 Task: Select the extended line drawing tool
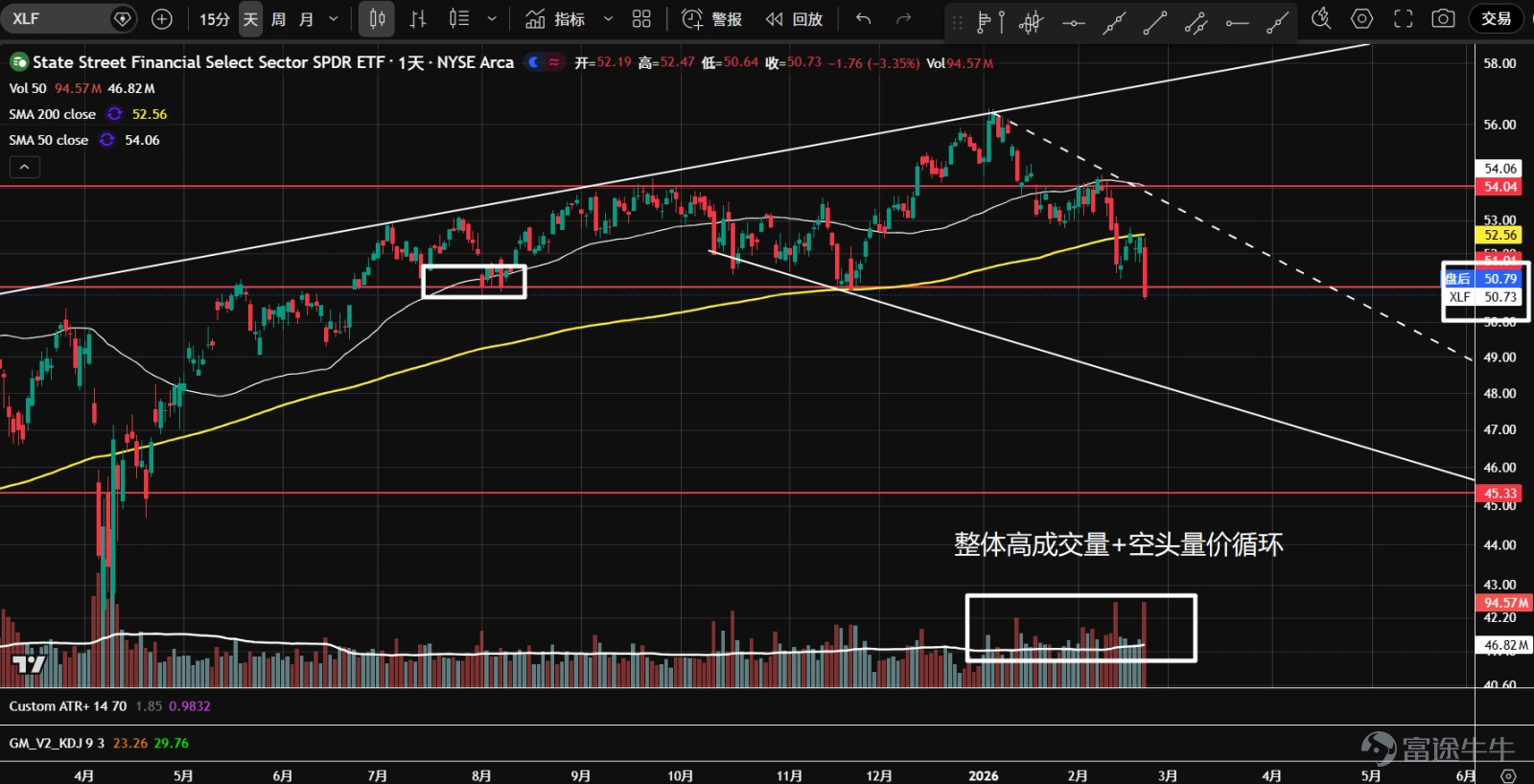(x=1114, y=21)
